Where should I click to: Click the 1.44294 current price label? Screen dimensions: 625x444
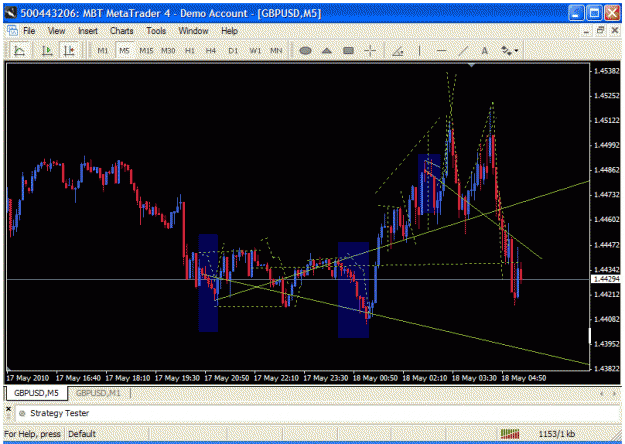(606, 279)
